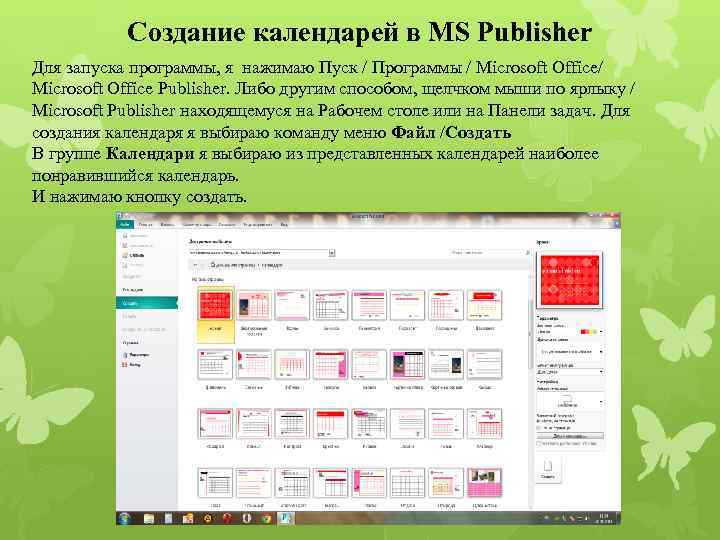This screenshot has width=720, height=540.
Task: Click the template search input field
Action: pos(486,253)
